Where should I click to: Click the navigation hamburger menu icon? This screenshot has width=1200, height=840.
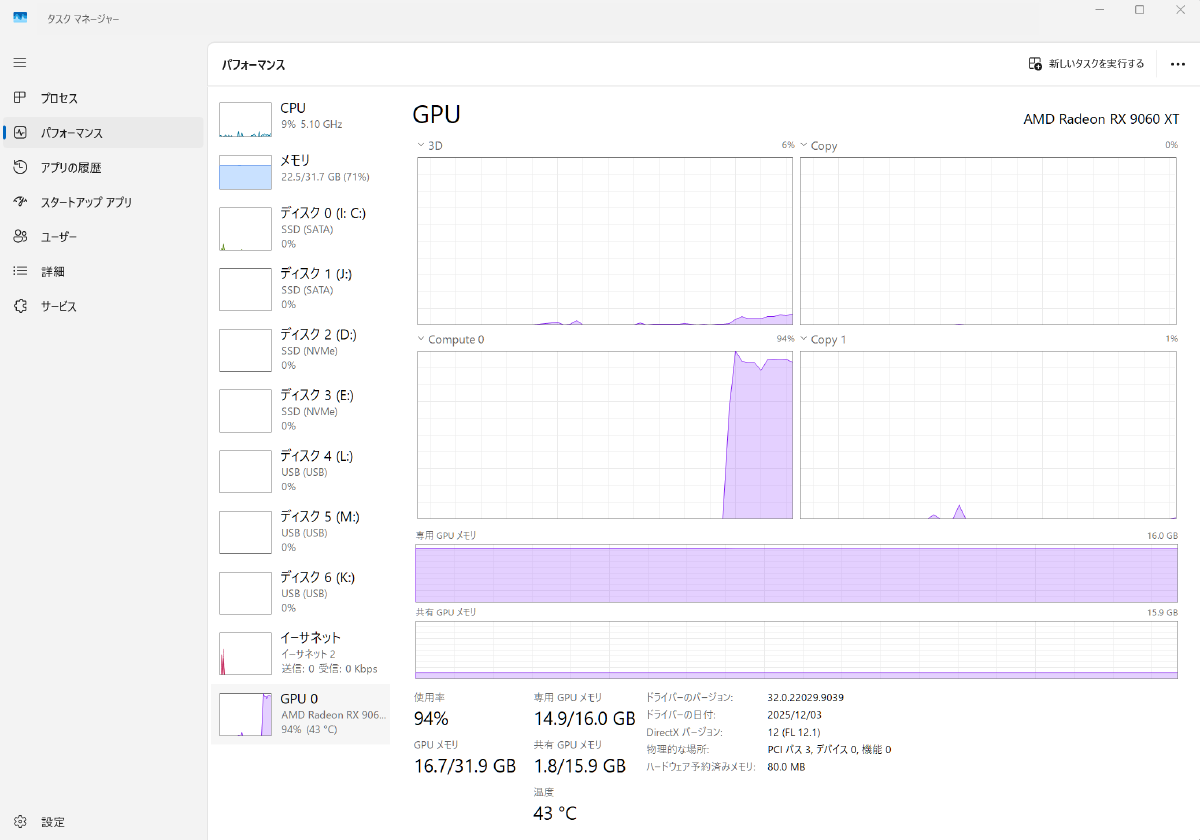[19, 62]
